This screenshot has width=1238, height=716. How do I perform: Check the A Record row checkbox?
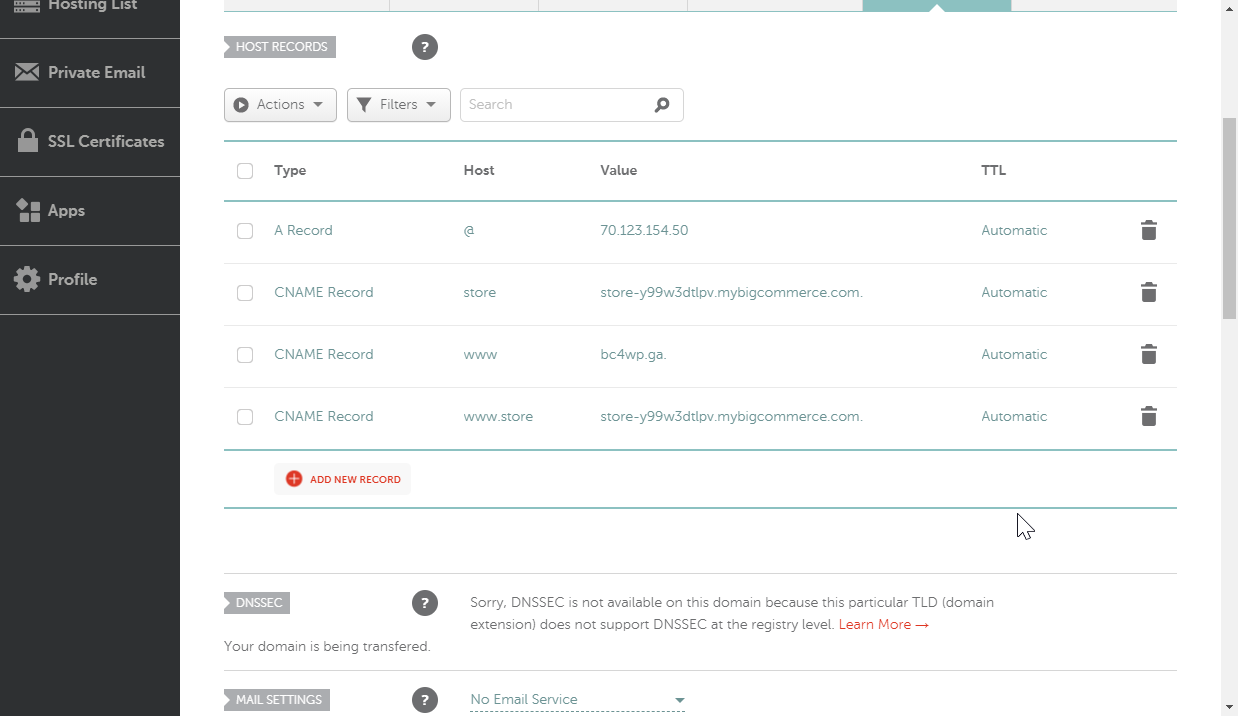(245, 231)
